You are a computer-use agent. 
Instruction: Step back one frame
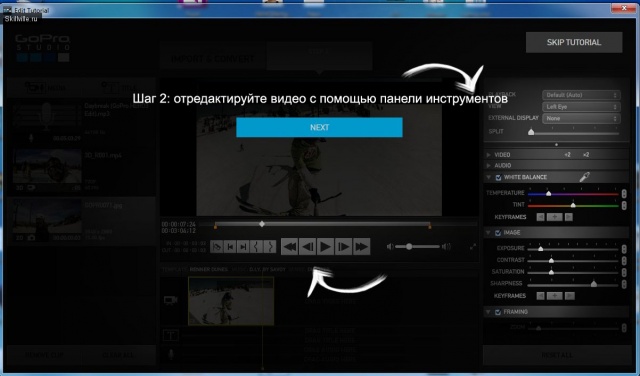307,247
